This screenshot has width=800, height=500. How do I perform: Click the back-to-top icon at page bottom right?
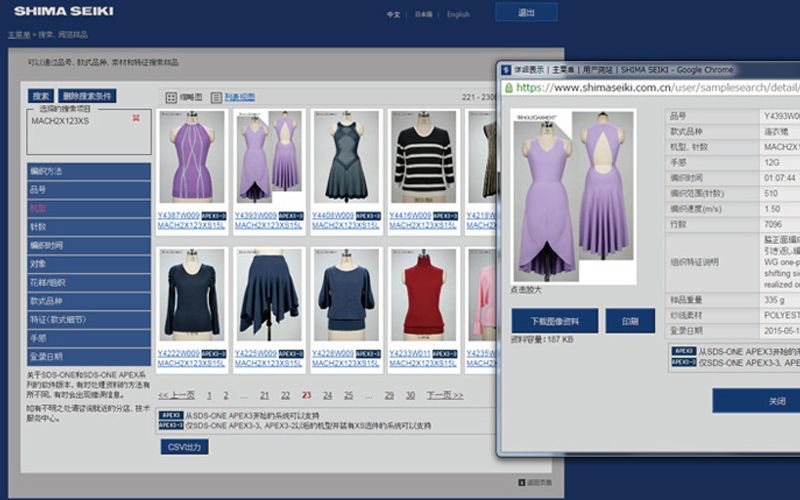(521, 482)
